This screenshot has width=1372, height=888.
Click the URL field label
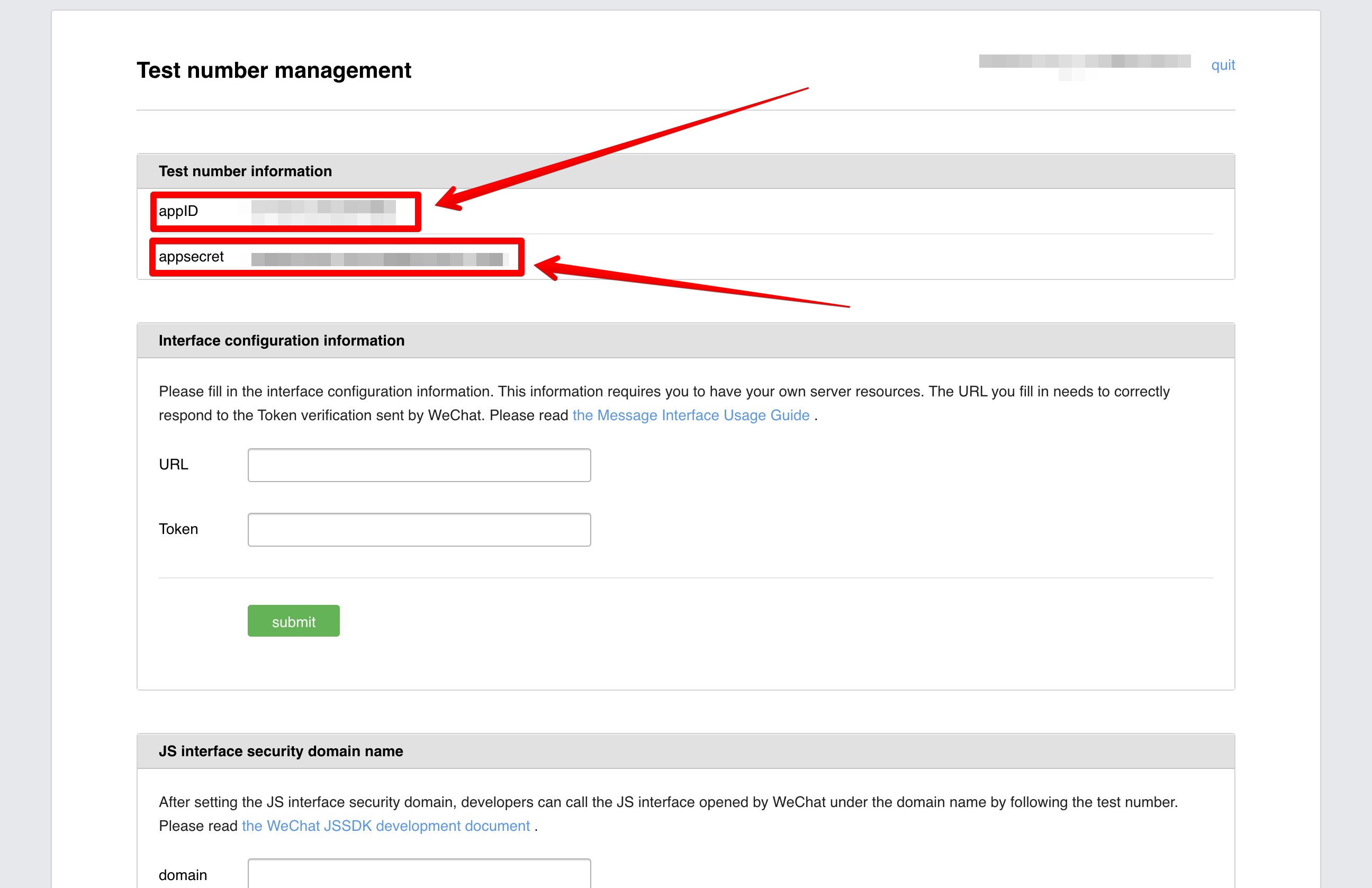coord(174,465)
